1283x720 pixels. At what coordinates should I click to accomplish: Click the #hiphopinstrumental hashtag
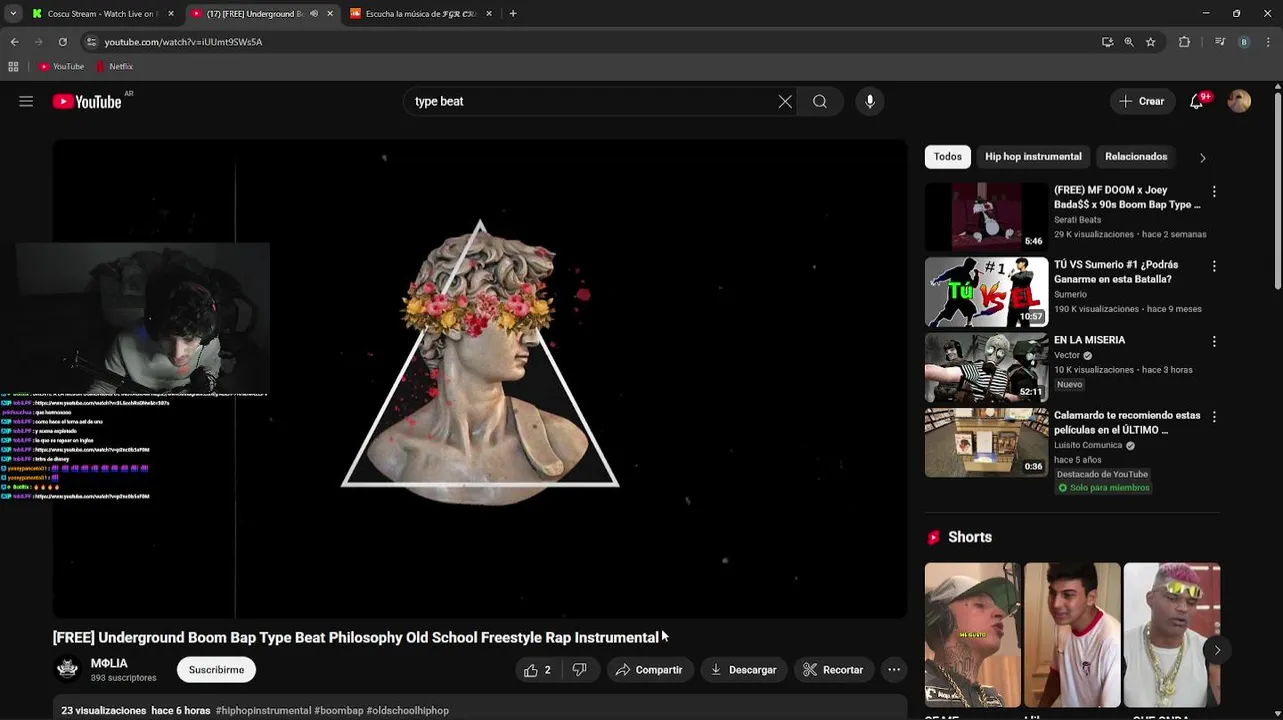[x=263, y=711]
